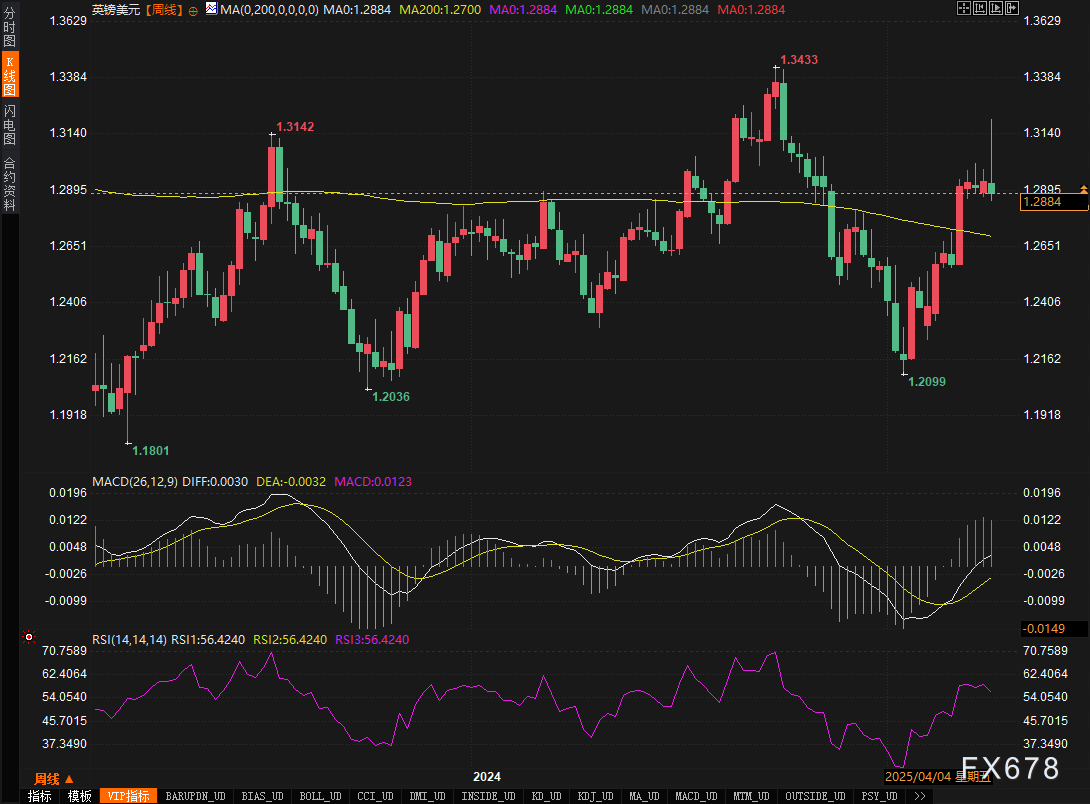Switch to 闪电图 view in sidebar
Image resolution: width=1090 pixels, height=804 pixels.
pos(9,125)
